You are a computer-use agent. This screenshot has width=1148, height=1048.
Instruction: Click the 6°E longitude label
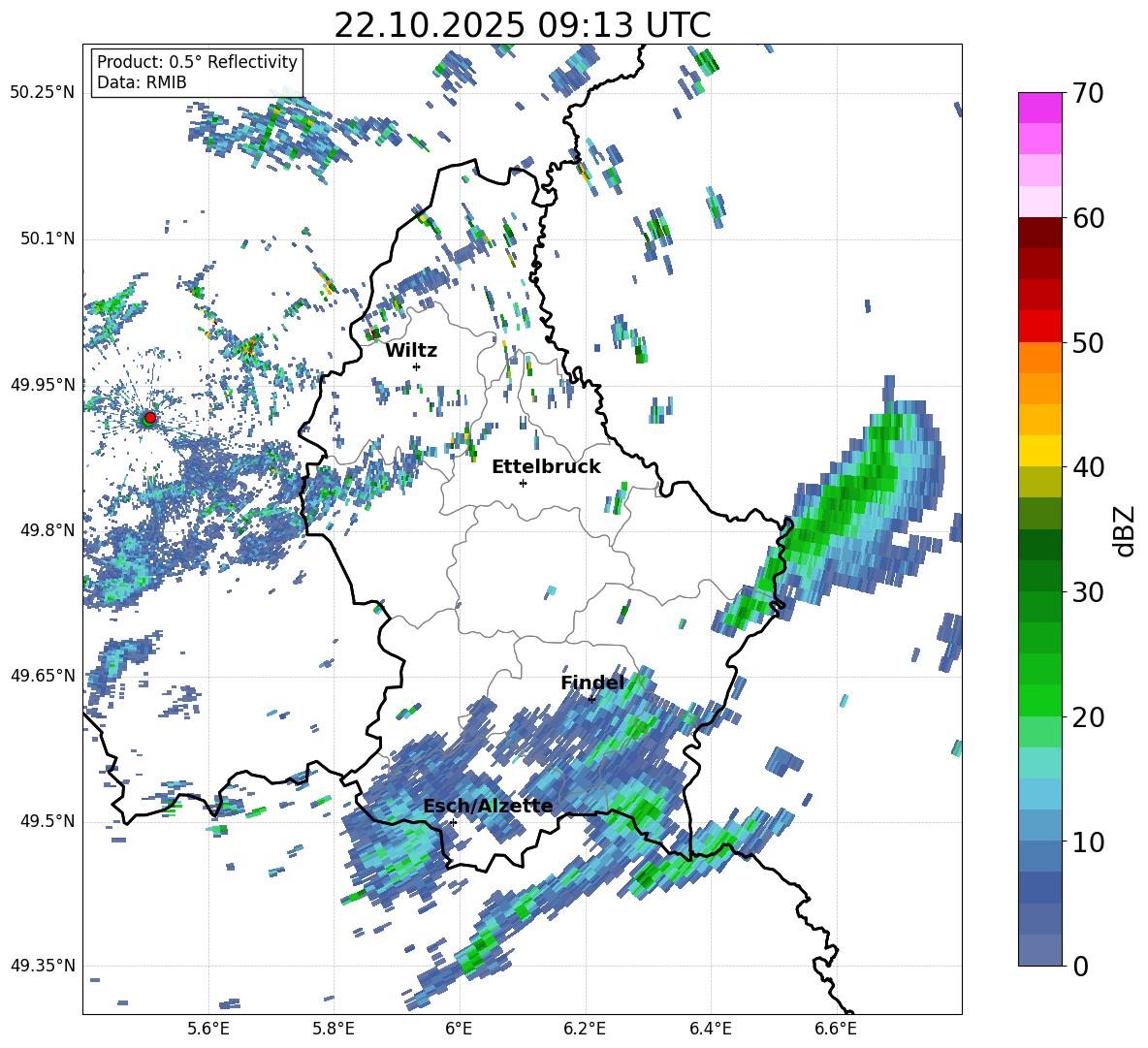click(x=459, y=1029)
